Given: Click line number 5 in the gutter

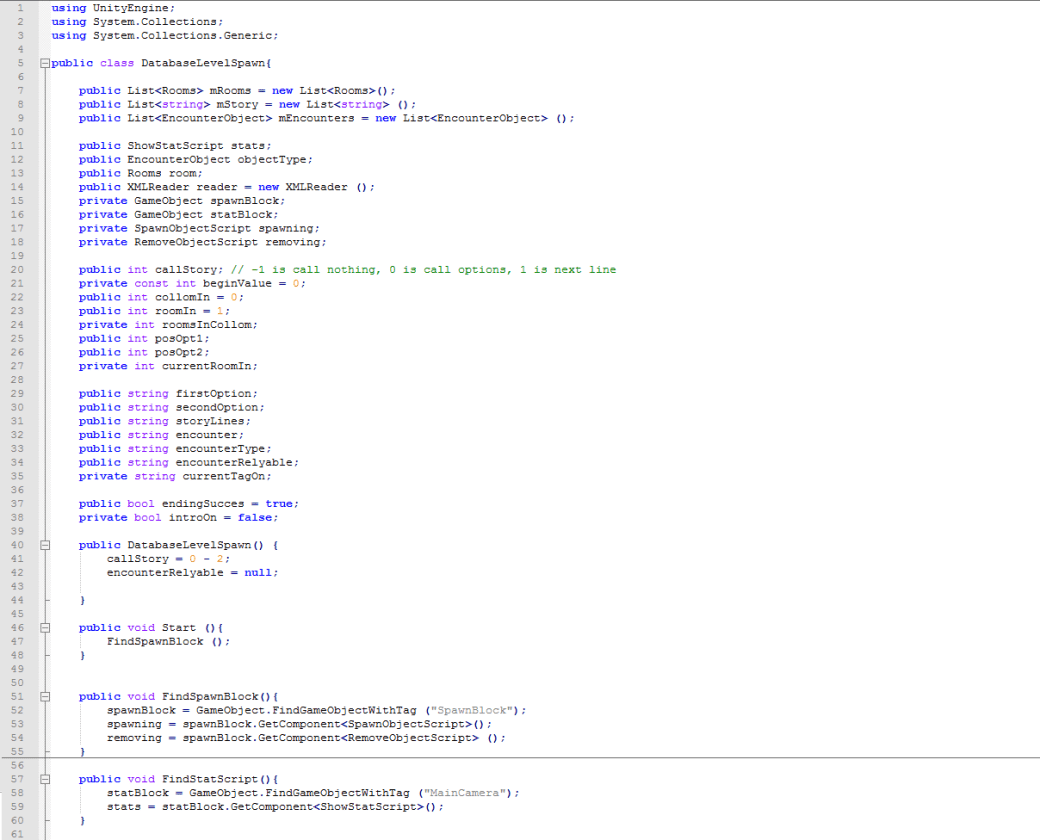Looking at the screenshot, I should [18, 62].
